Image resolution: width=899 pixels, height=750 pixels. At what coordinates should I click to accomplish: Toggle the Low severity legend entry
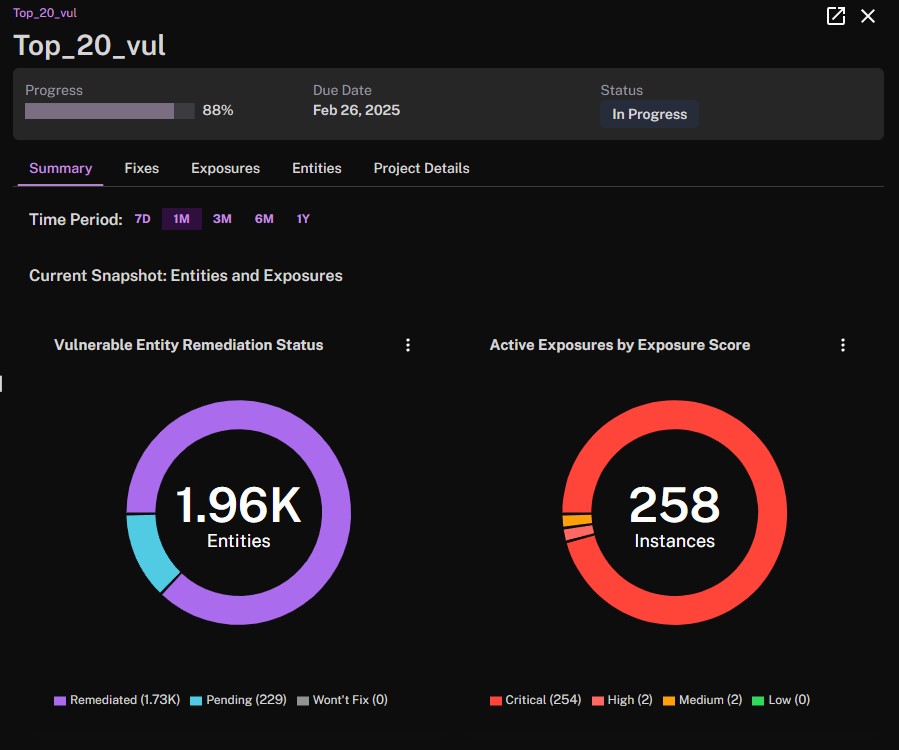781,700
